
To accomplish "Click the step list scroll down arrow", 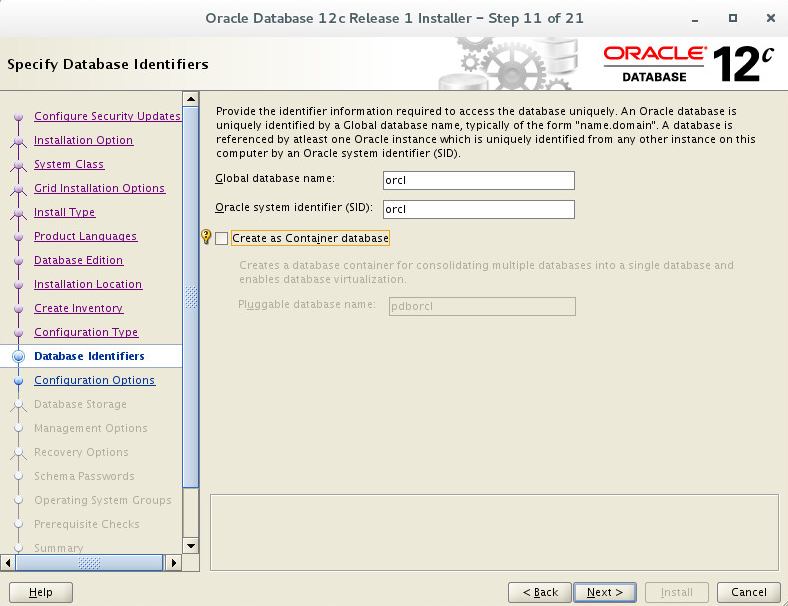I will pyautogui.click(x=191, y=546).
